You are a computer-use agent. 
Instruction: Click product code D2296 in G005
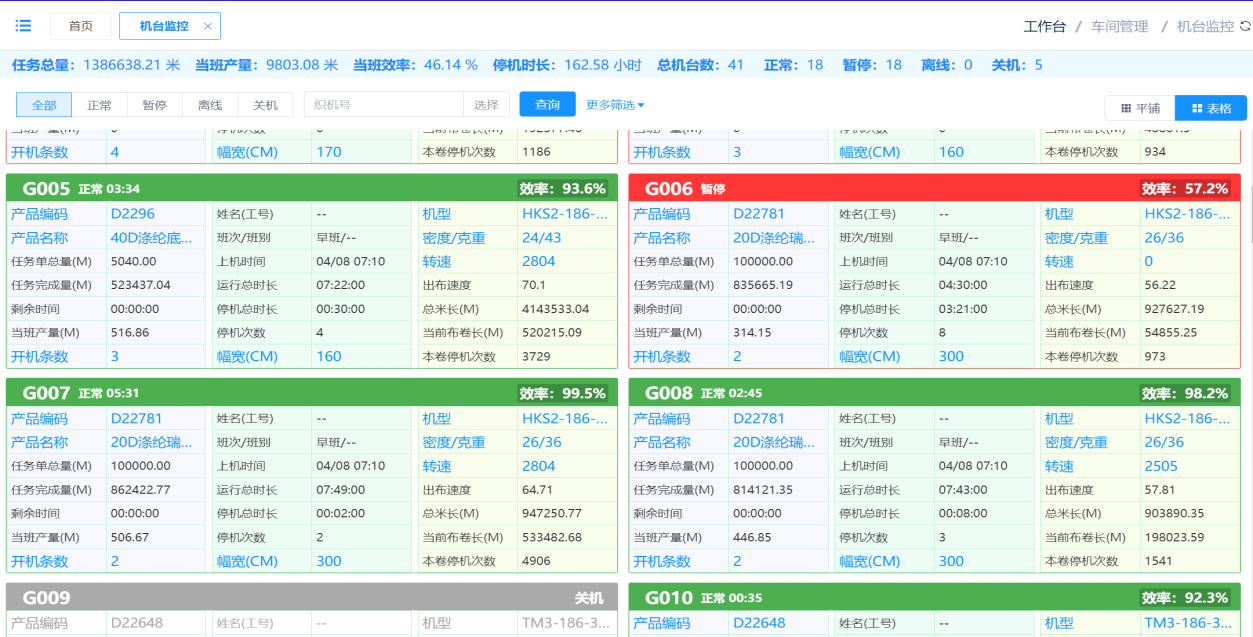pyautogui.click(x=132, y=214)
